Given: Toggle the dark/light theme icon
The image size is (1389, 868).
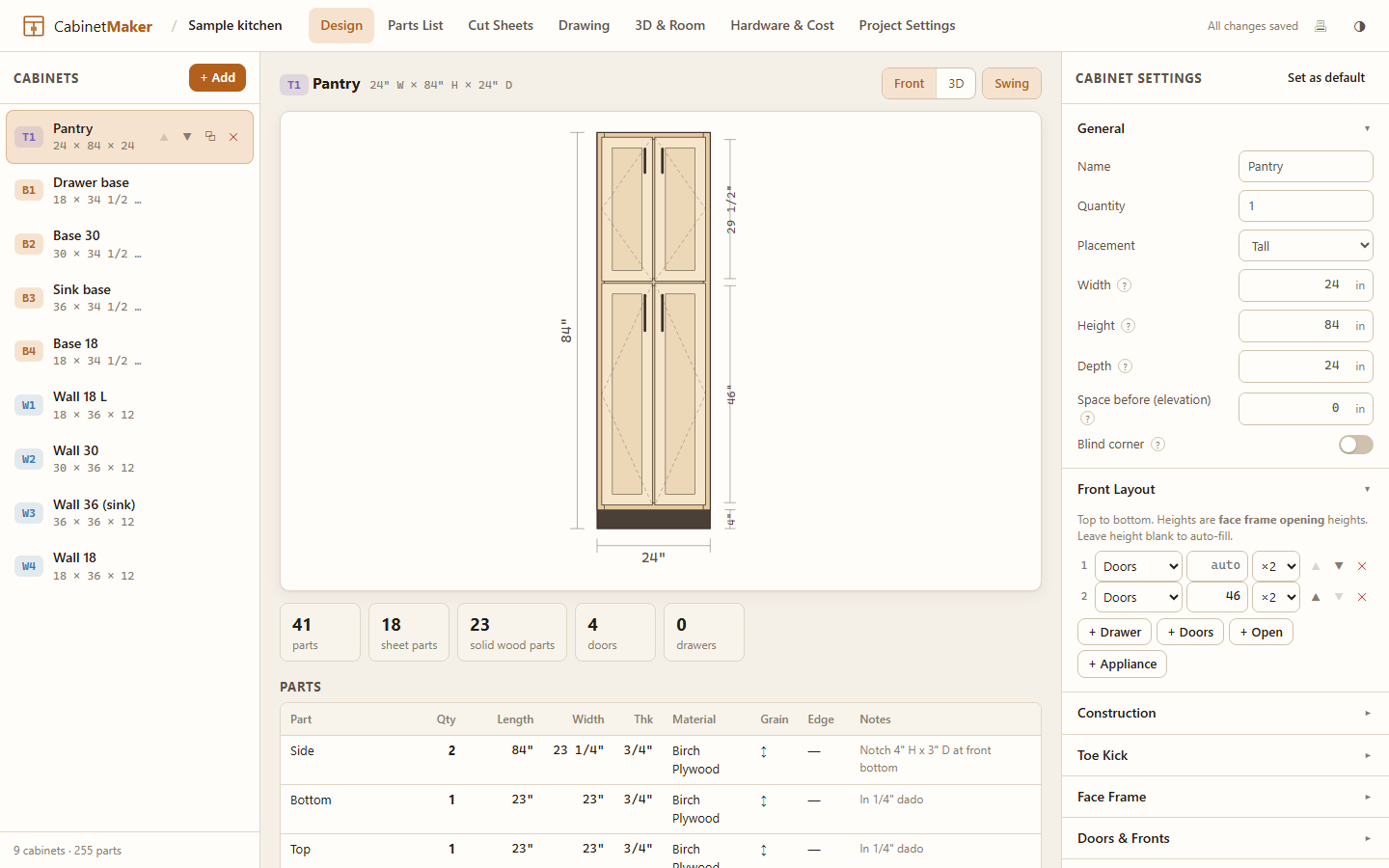Looking at the screenshot, I should [x=1360, y=26].
